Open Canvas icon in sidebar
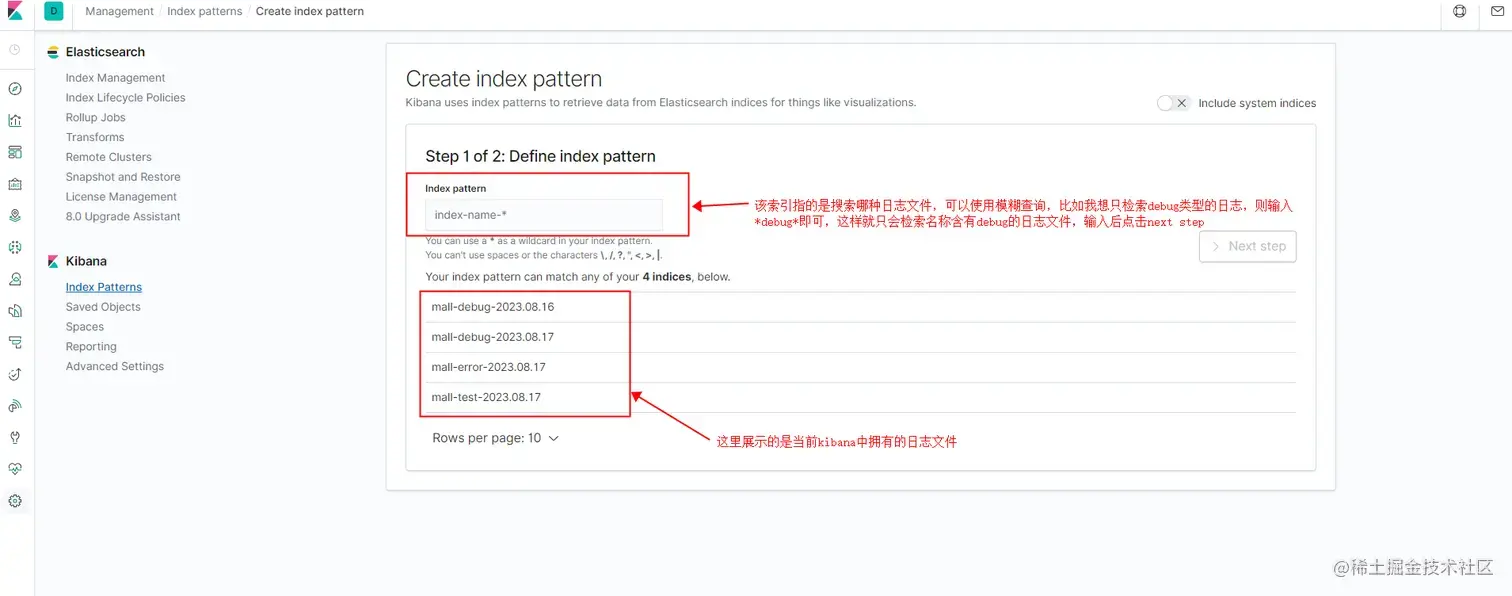Viewport: 1512px width, 596px height. pos(15,184)
